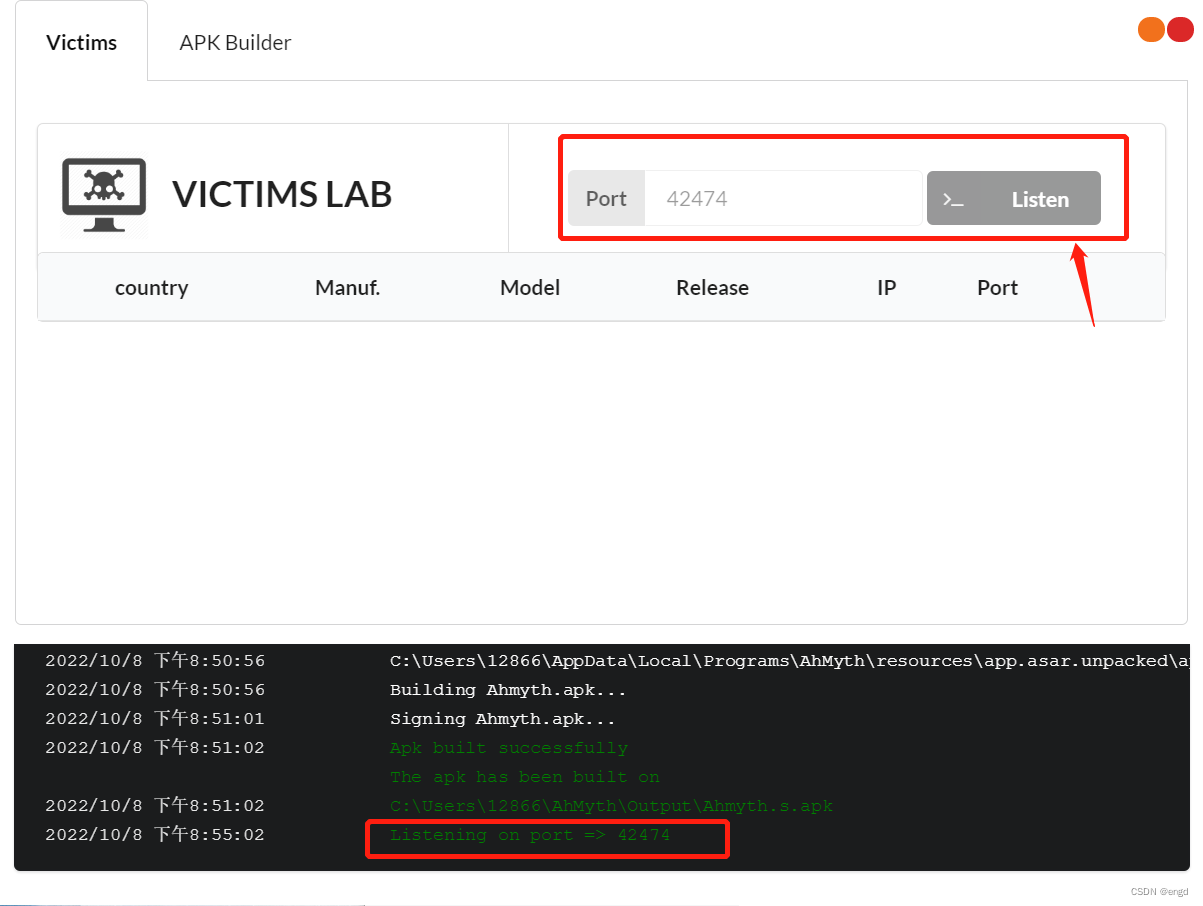Select log line 'Building Ahmyth.apk...'

508,690
